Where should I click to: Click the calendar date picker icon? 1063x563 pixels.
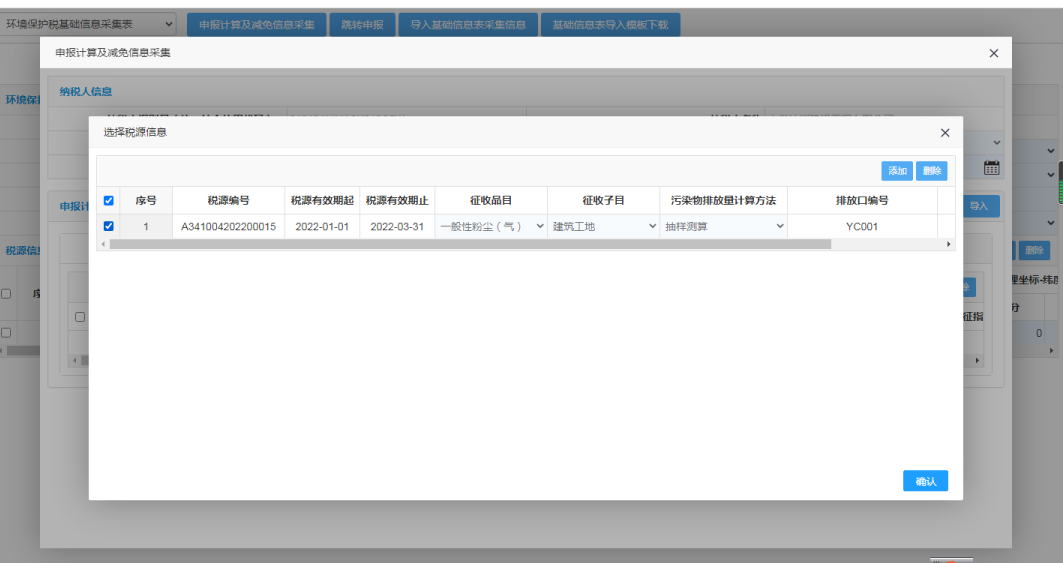coord(992,168)
